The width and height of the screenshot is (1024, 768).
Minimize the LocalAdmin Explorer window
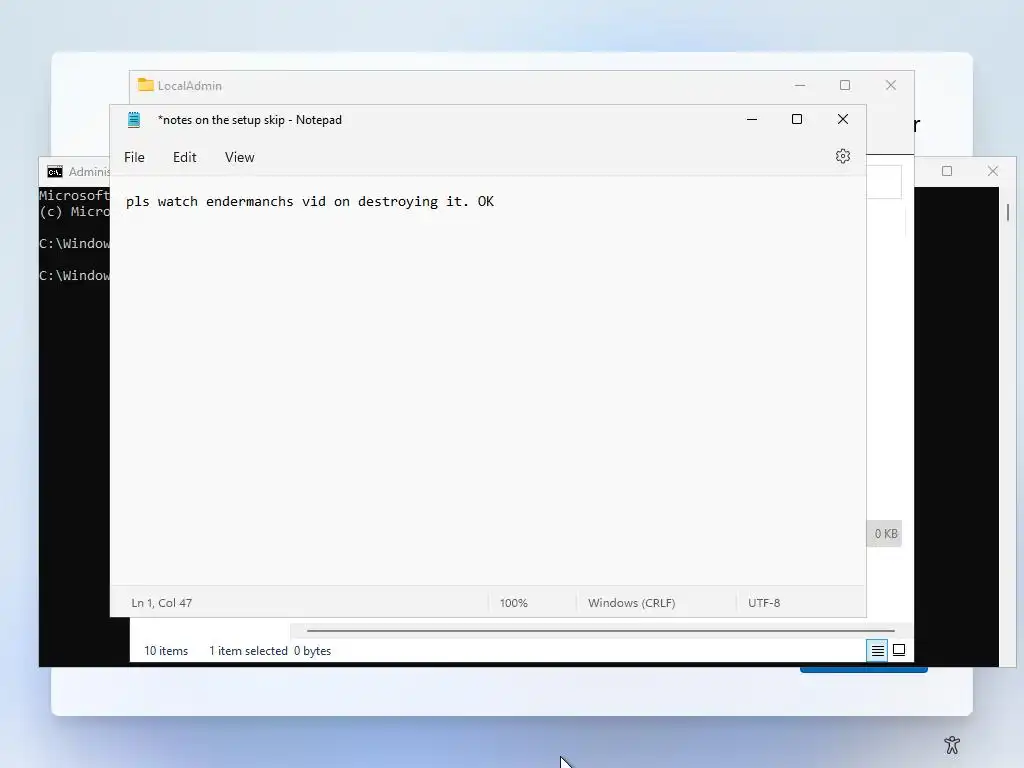pyautogui.click(x=800, y=86)
